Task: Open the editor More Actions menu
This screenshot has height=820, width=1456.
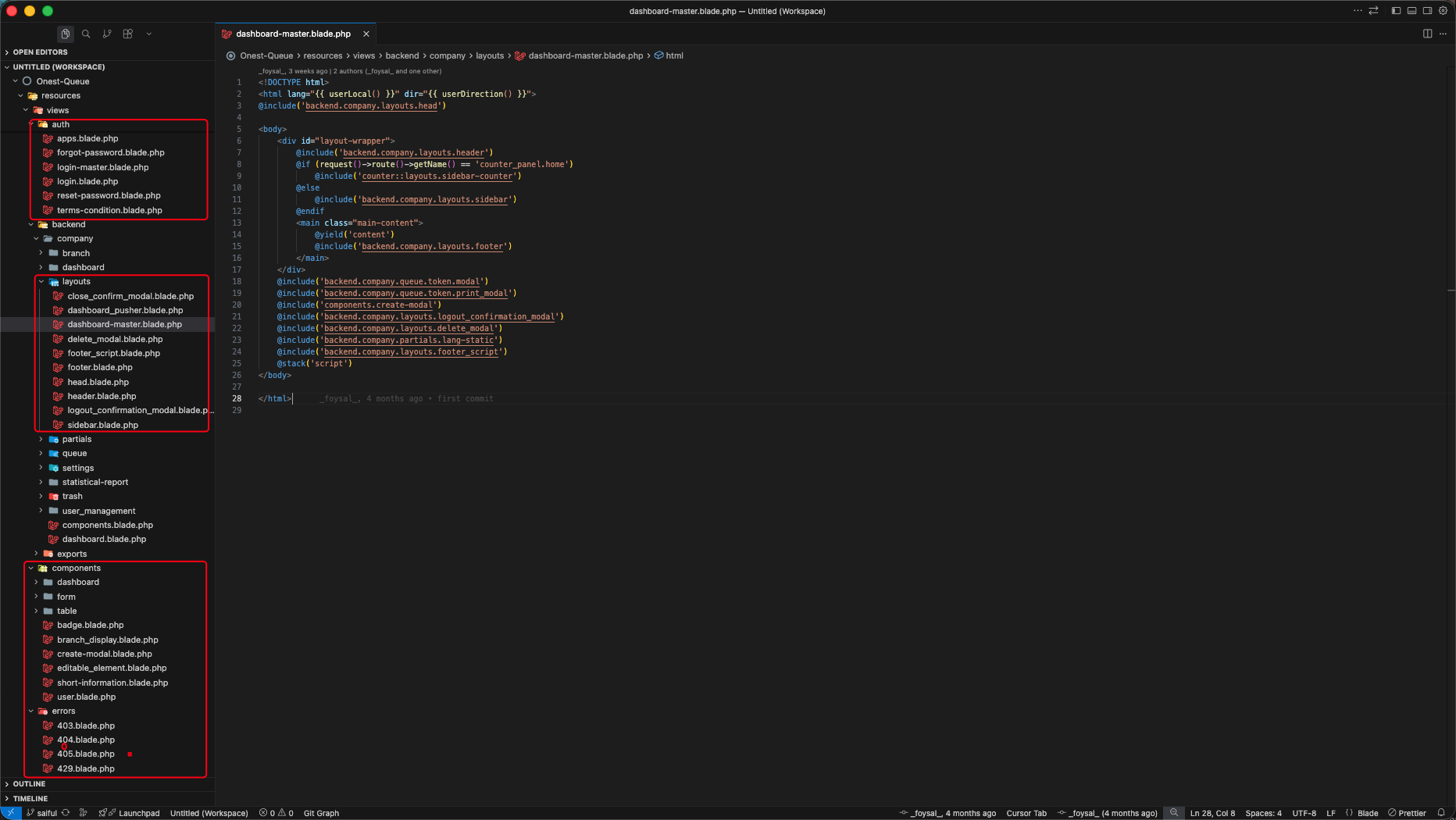Action: pyautogui.click(x=1443, y=34)
